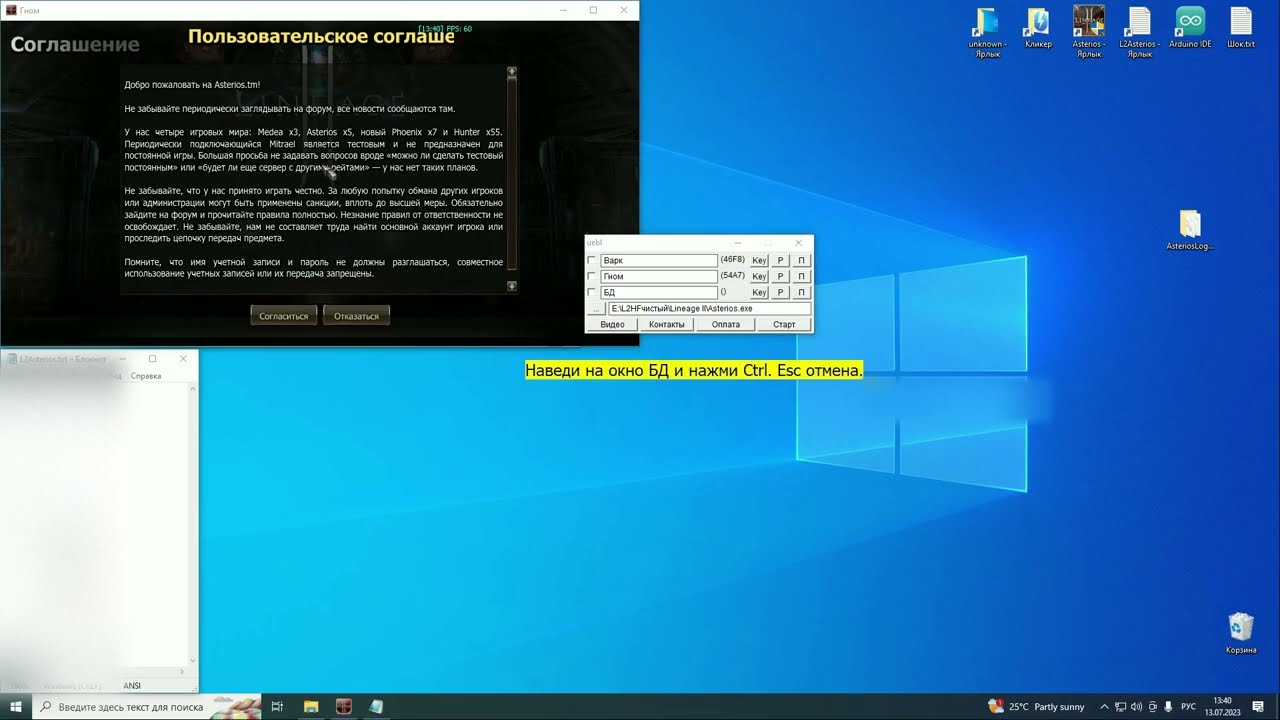Click the П button in the Гном row

801,276
